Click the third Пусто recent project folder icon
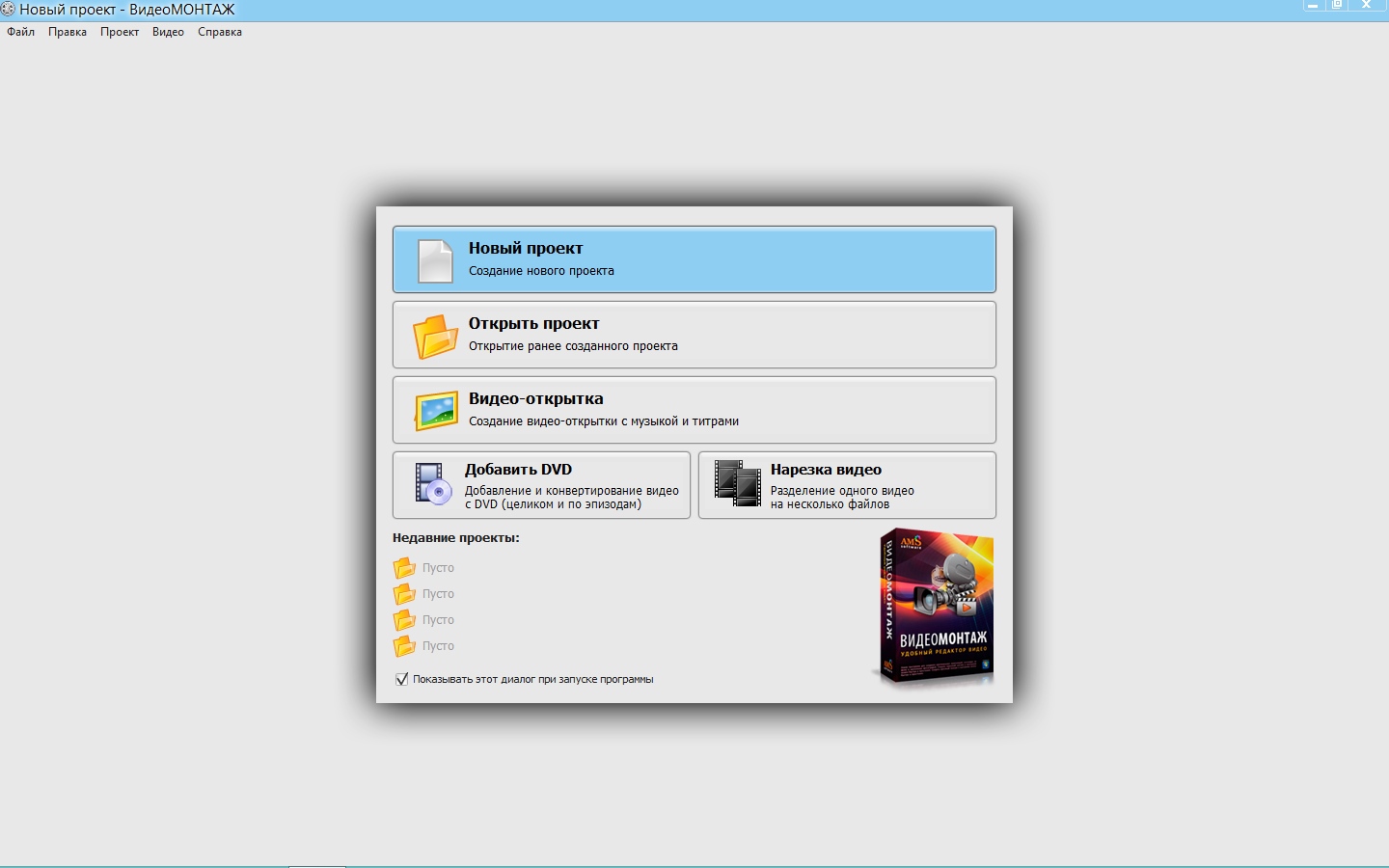Image resolution: width=1389 pixels, height=868 pixels. [x=404, y=620]
